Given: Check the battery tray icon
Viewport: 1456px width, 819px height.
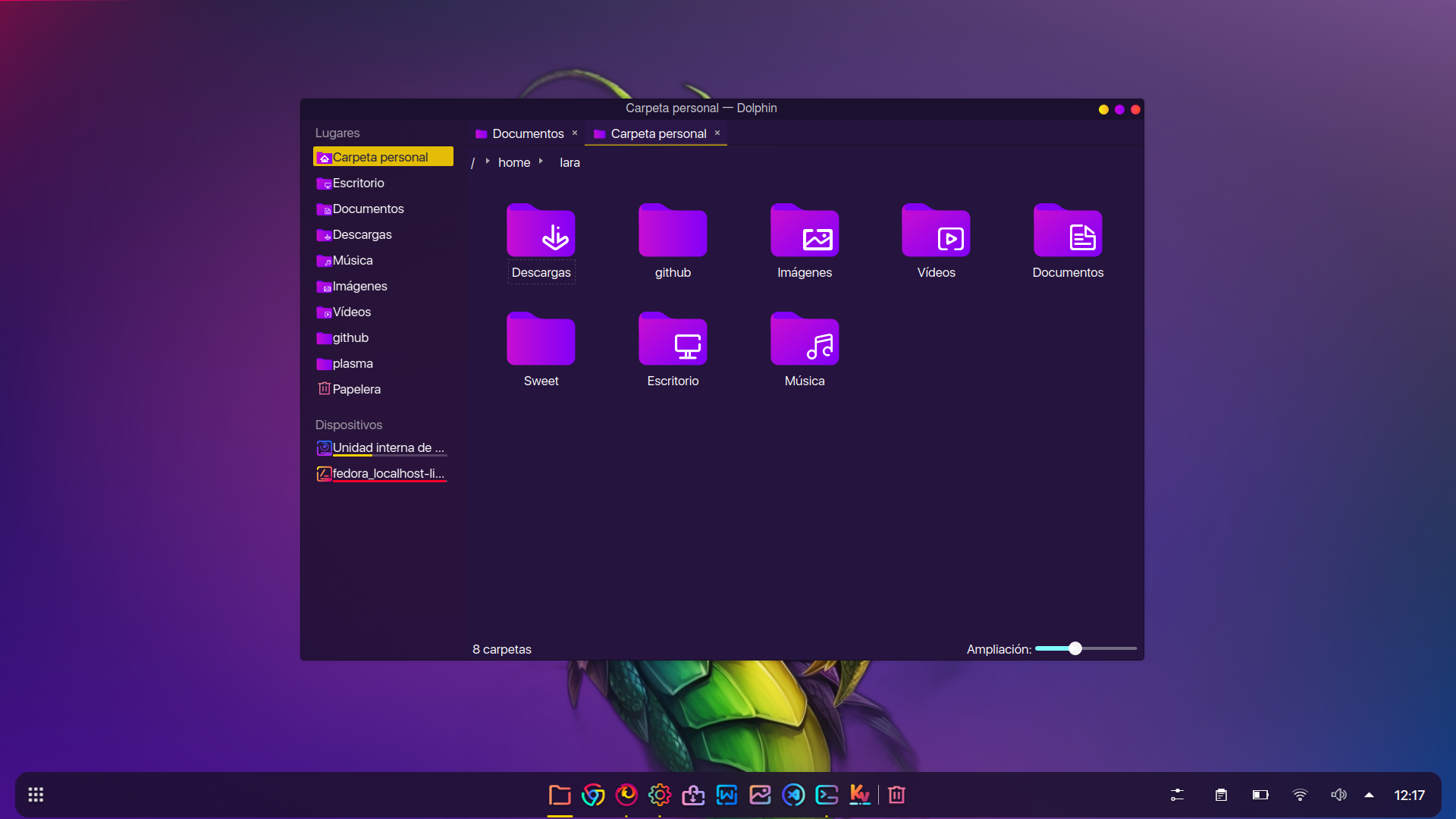Looking at the screenshot, I should [x=1260, y=795].
